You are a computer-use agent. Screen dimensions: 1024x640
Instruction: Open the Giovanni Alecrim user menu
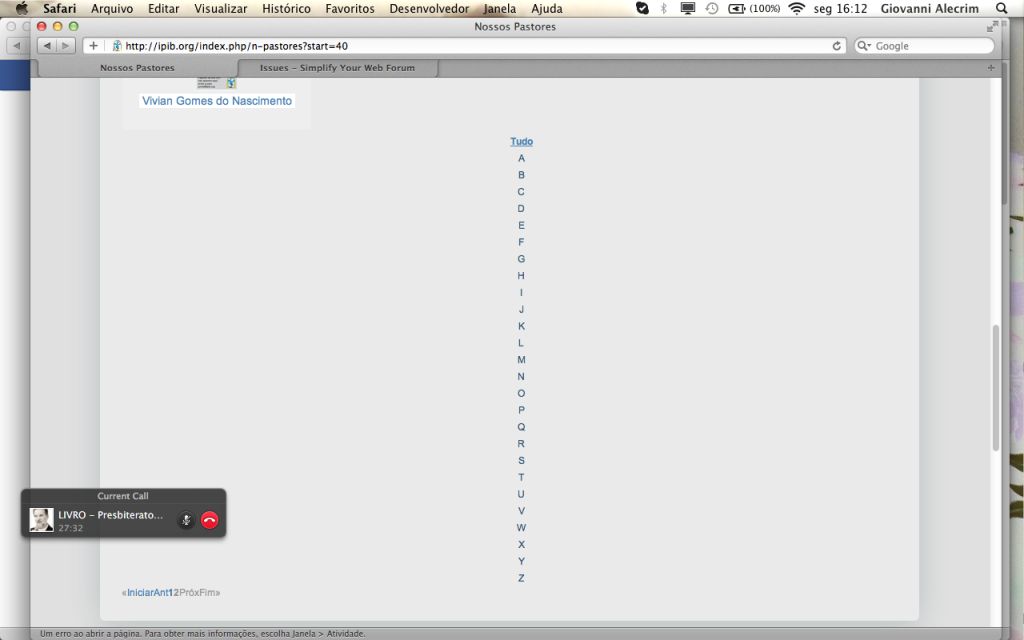point(930,9)
